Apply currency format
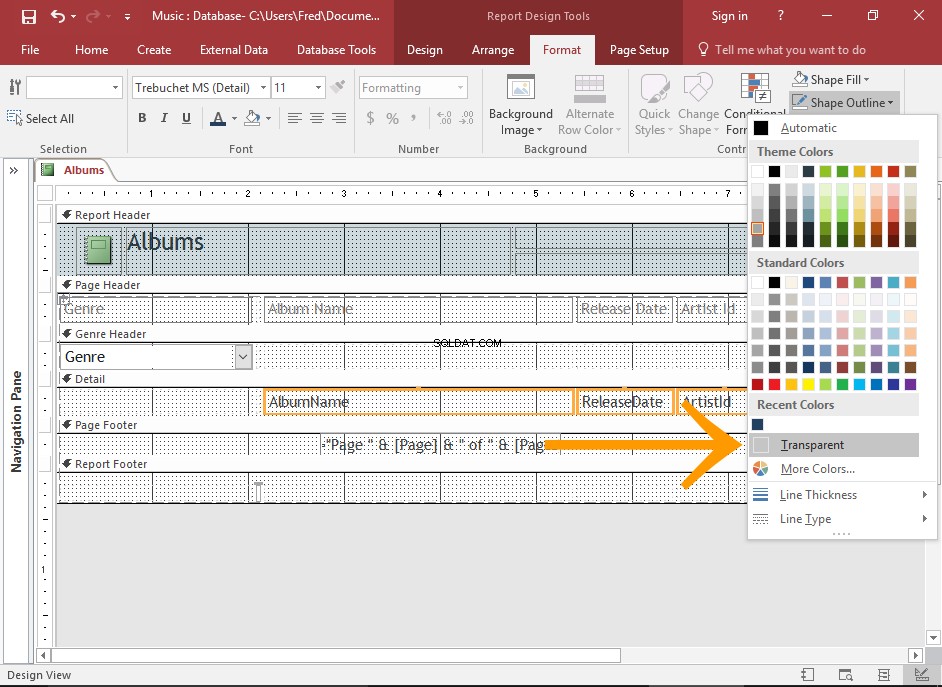Image resolution: width=942 pixels, height=687 pixels. click(x=371, y=118)
